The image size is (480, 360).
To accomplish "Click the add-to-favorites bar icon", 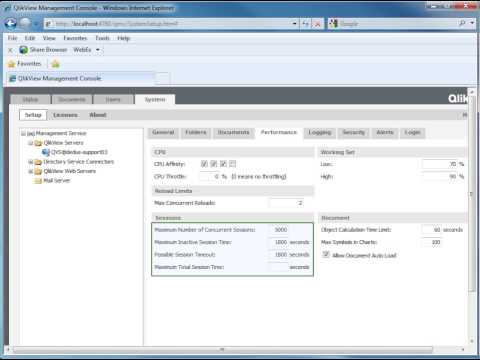I will (x=55, y=64).
